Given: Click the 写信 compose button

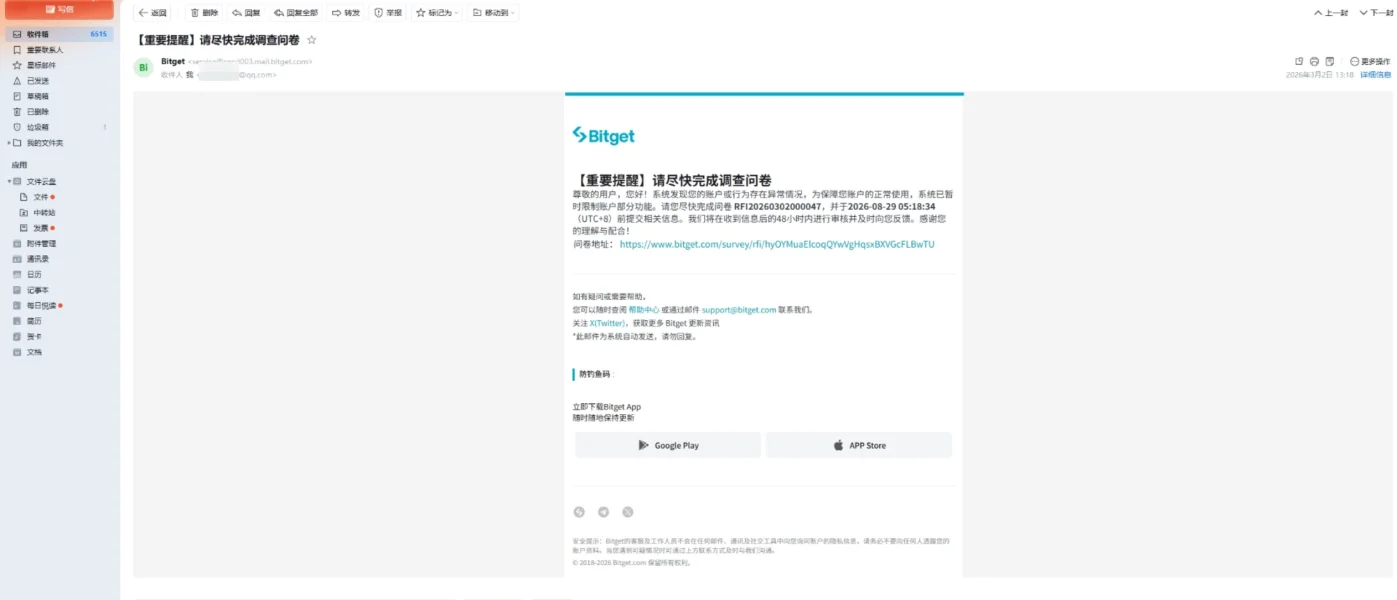Looking at the screenshot, I should [x=59, y=10].
